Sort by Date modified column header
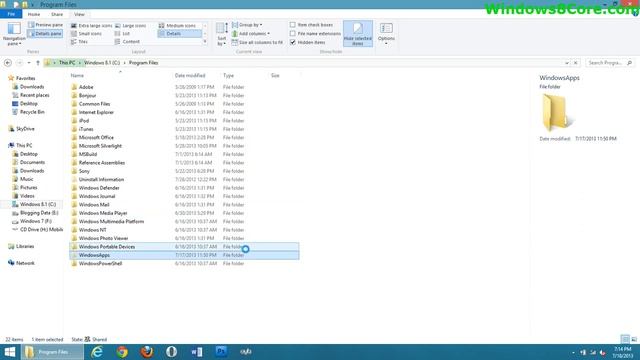This screenshot has height=360, width=640. coord(190,76)
